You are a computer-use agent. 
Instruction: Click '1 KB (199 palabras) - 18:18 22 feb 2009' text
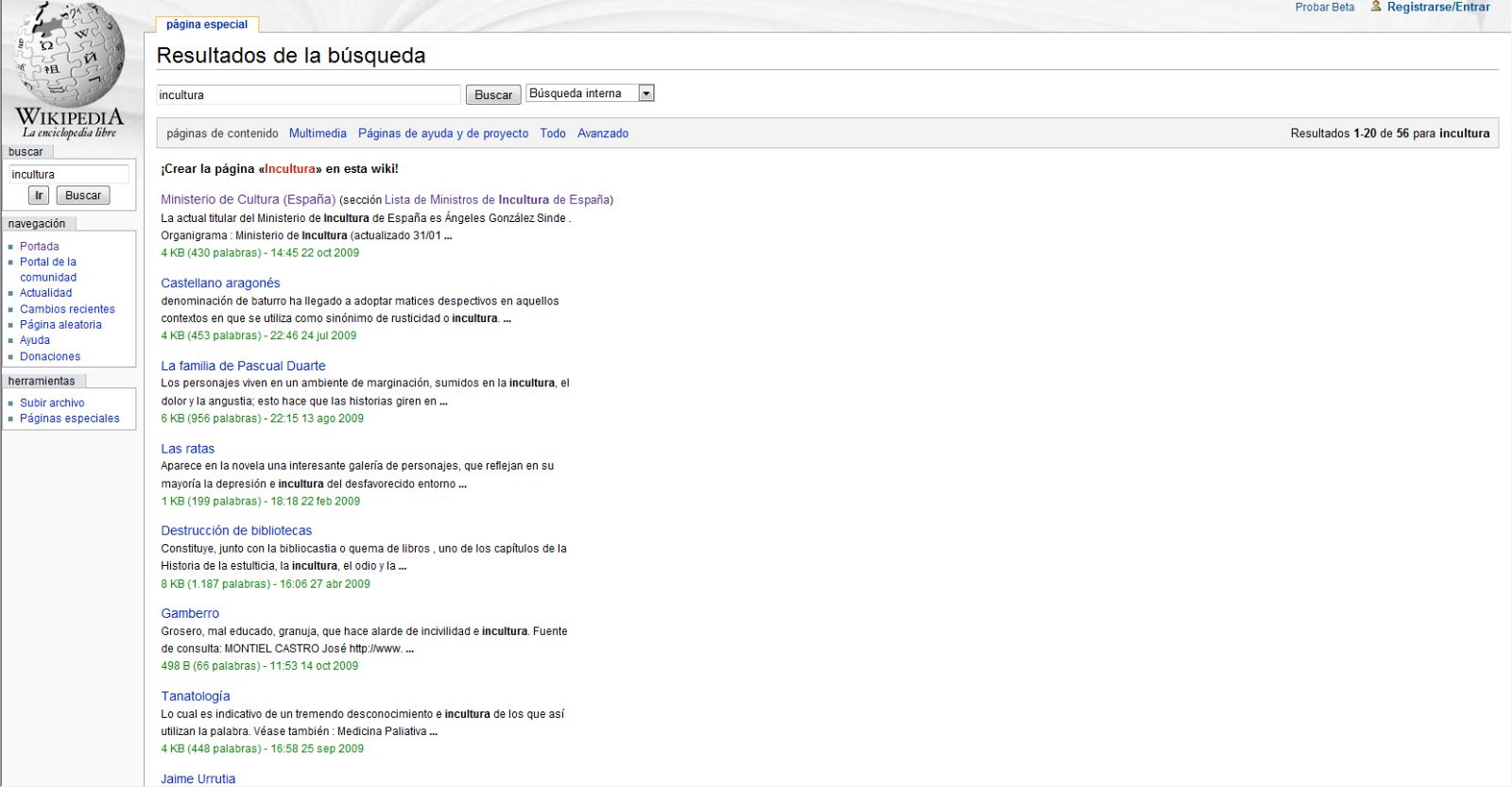coord(261,502)
